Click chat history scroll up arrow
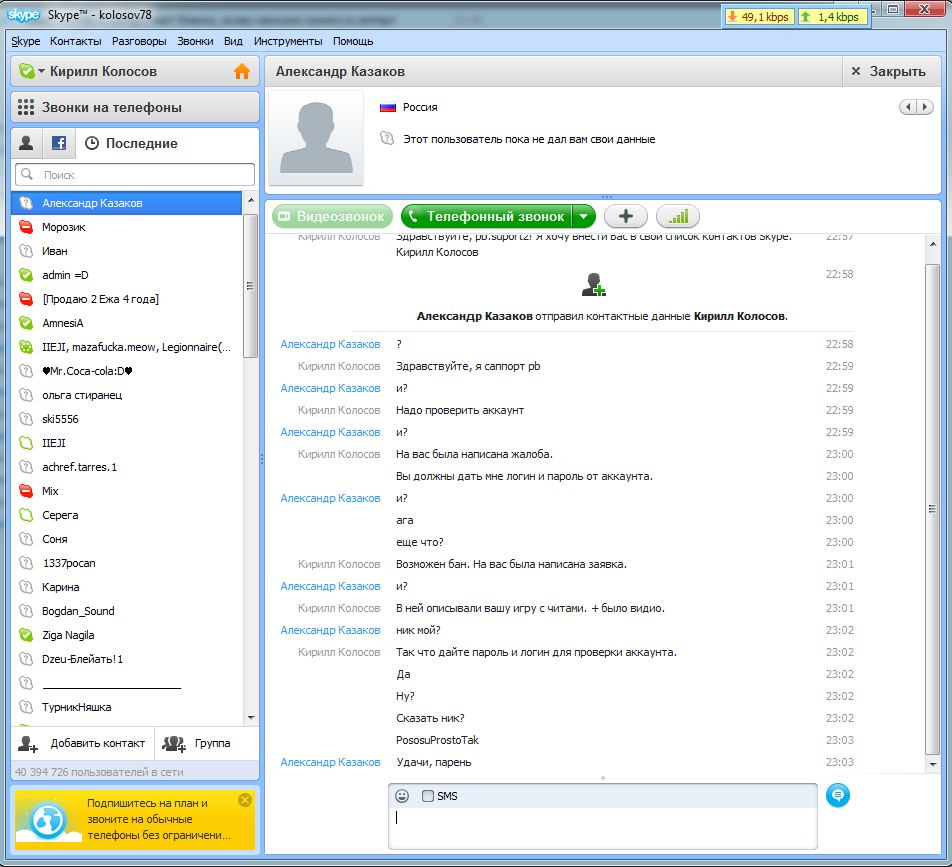Screen dimensions: 952x867 pos(933,243)
